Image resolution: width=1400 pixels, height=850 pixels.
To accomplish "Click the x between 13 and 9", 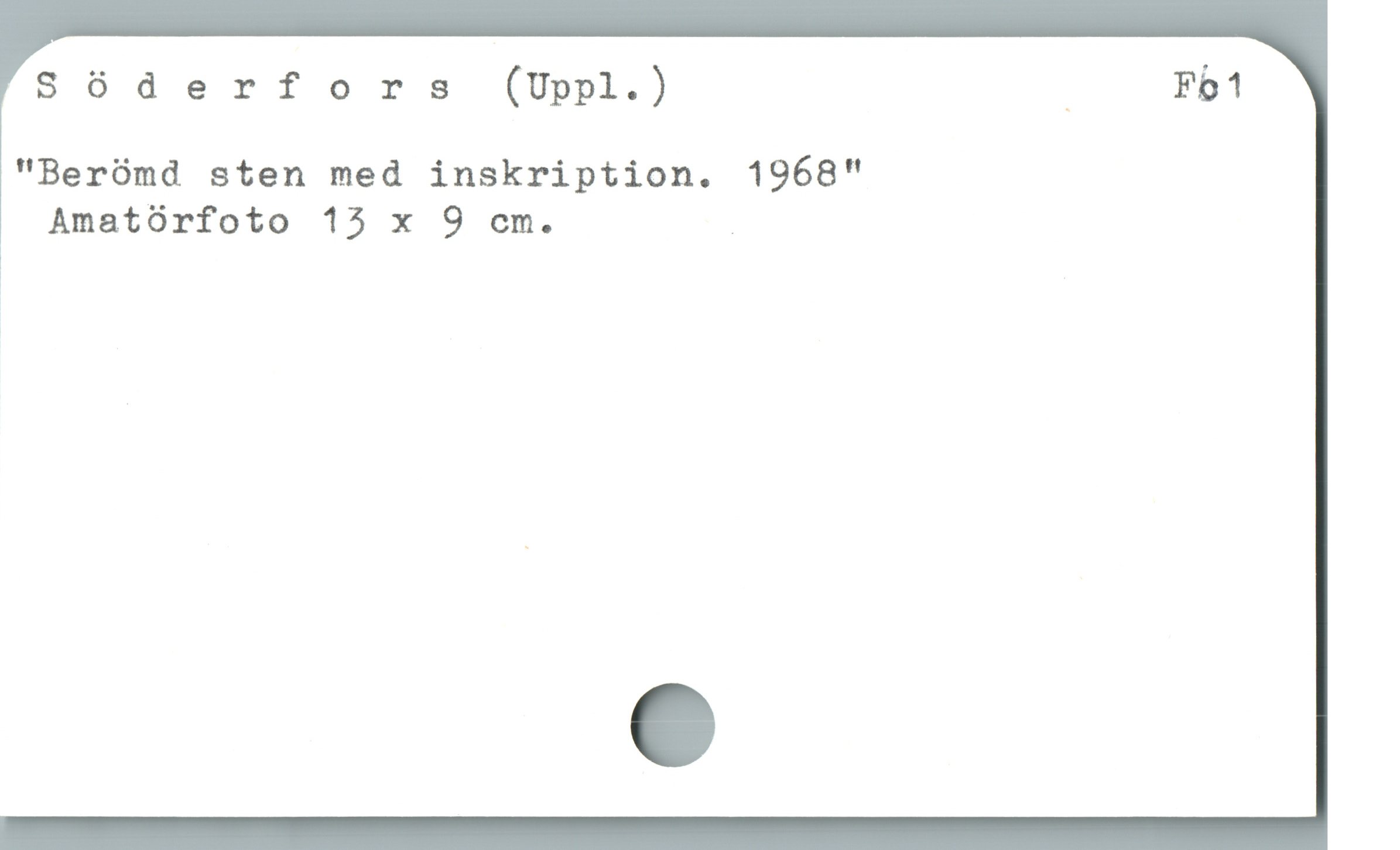I will [402, 225].
